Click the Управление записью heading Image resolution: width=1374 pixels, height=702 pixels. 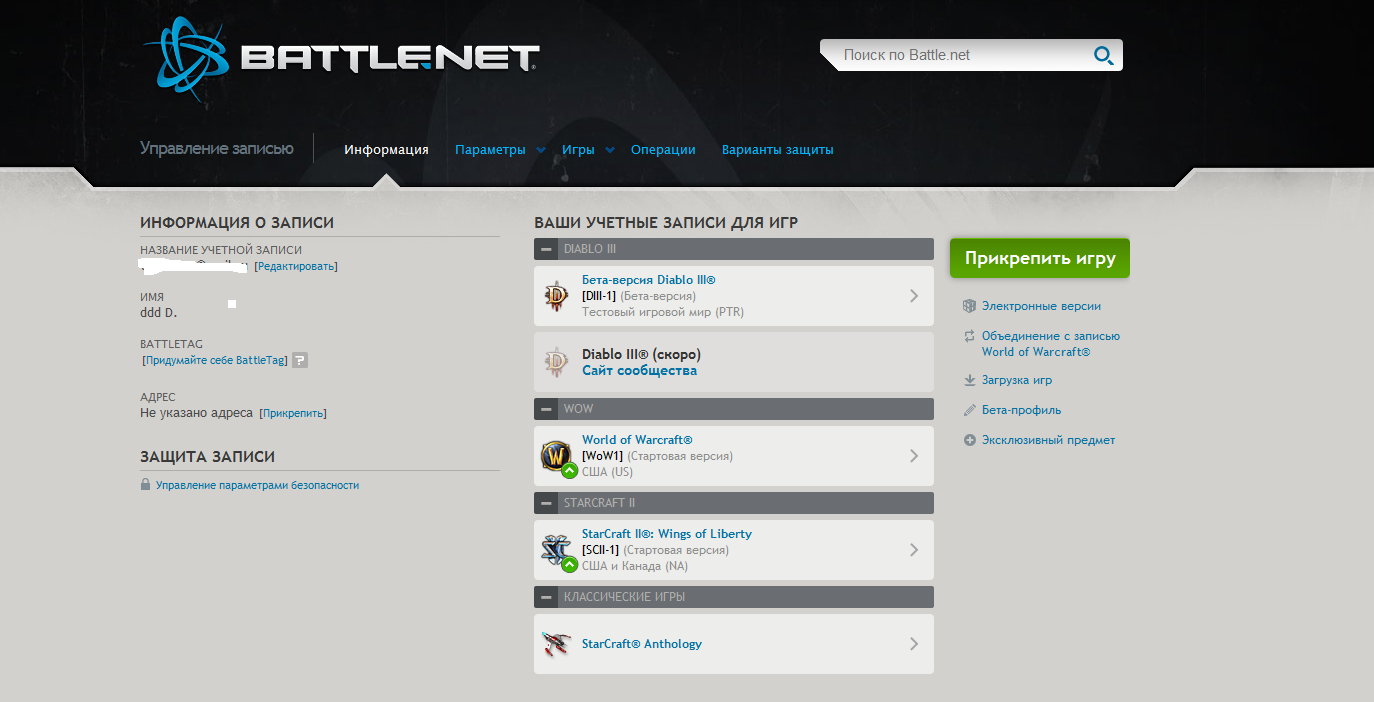(217, 149)
